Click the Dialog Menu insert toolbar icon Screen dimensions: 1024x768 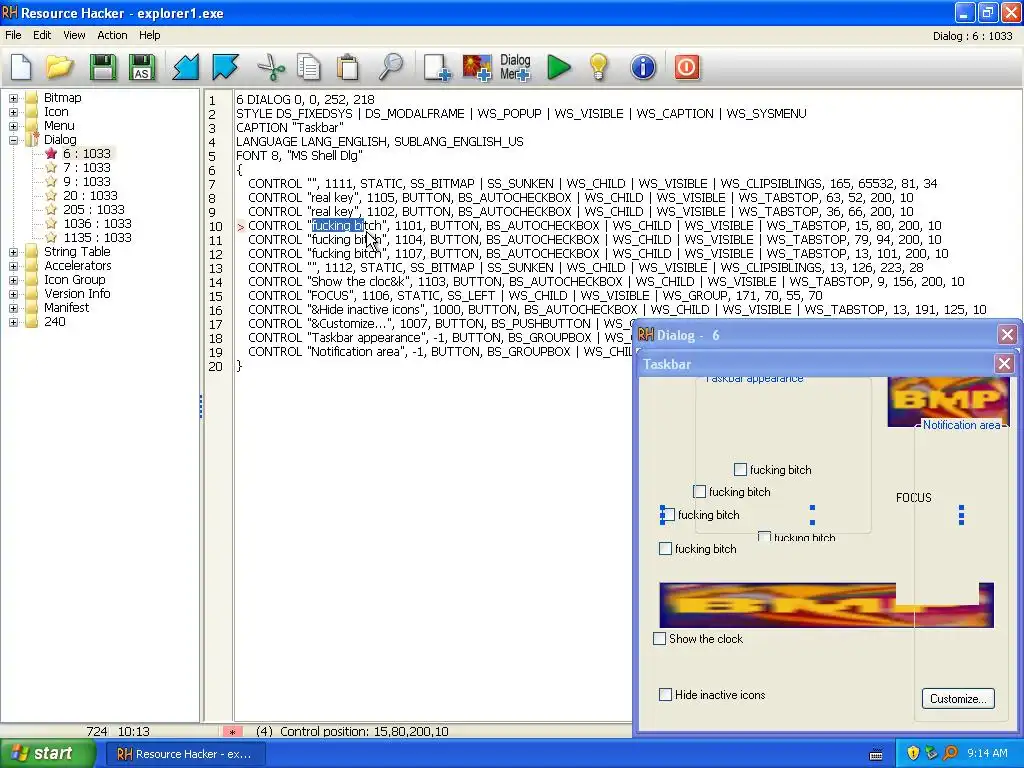coord(515,67)
